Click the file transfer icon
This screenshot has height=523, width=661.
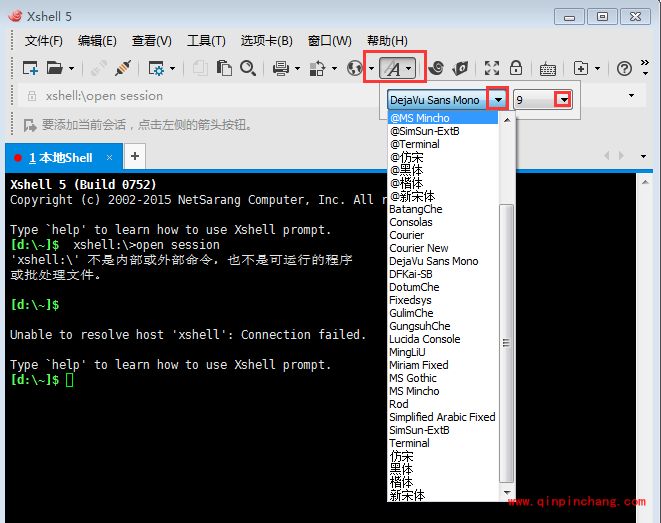pyautogui.click(x=317, y=68)
